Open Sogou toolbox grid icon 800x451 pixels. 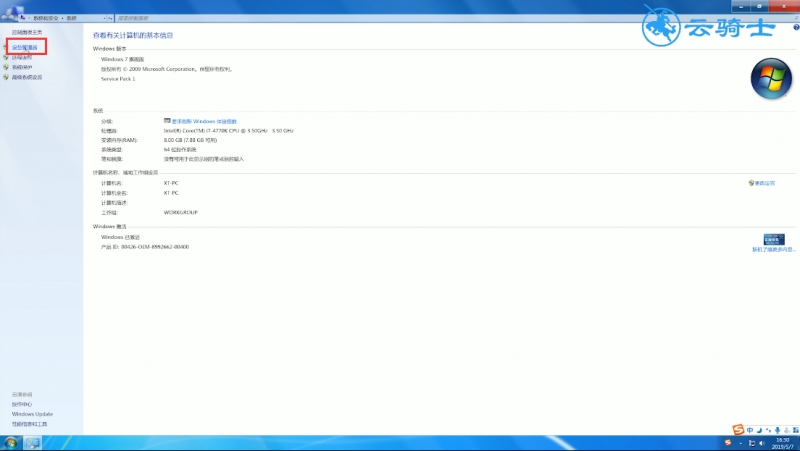(795, 430)
